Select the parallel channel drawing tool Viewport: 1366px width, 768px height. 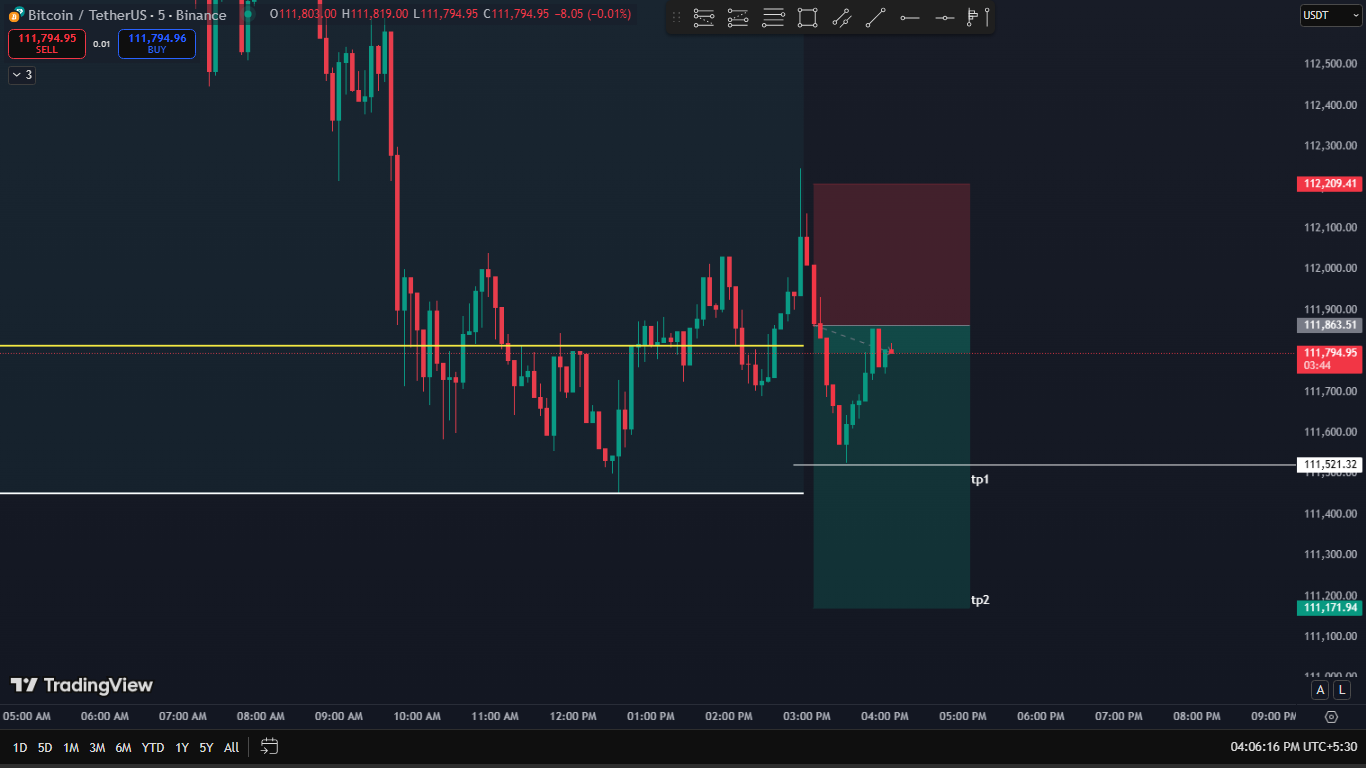(842, 17)
